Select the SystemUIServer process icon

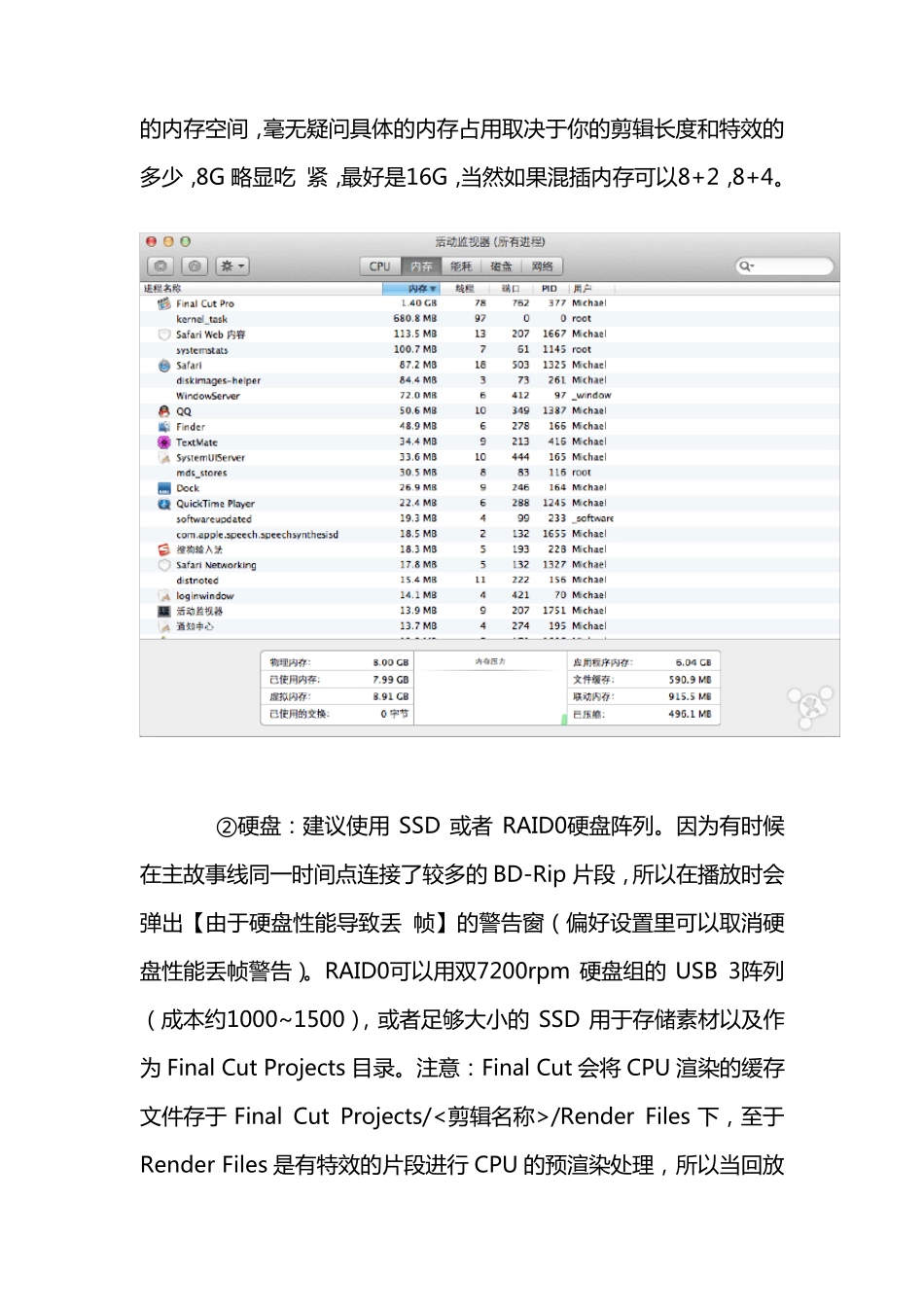click(164, 457)
